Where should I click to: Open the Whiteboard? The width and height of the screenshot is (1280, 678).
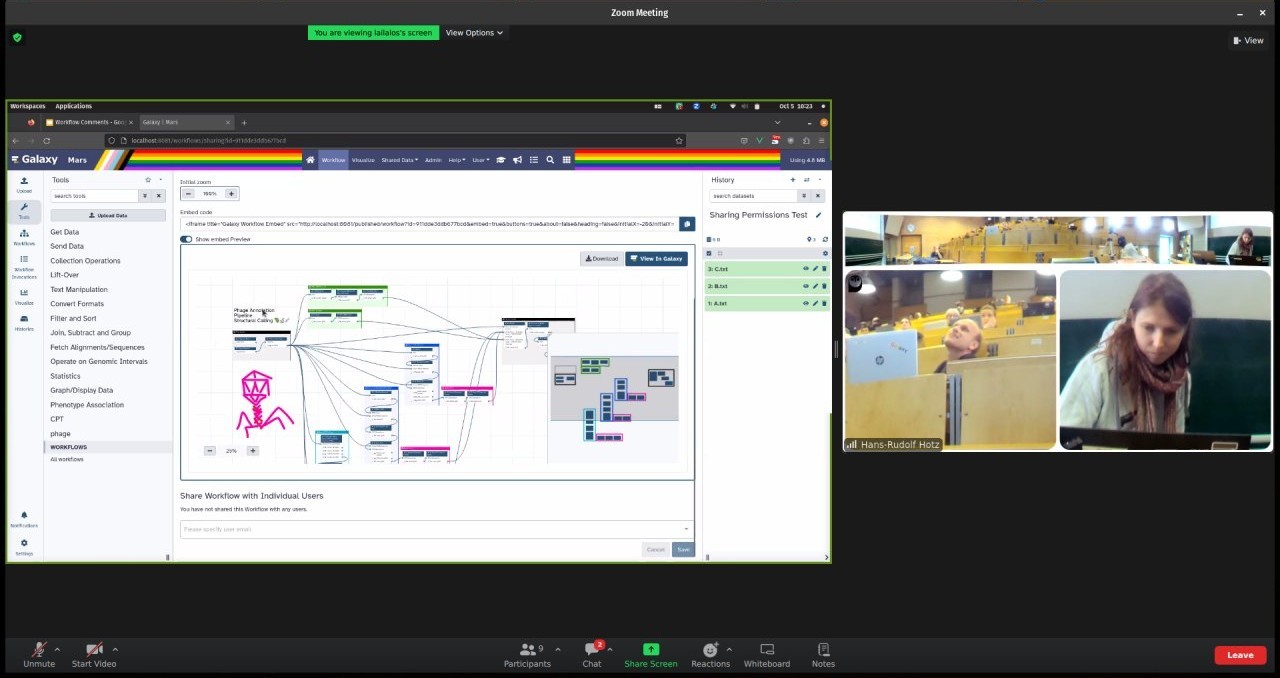point(767,650)
